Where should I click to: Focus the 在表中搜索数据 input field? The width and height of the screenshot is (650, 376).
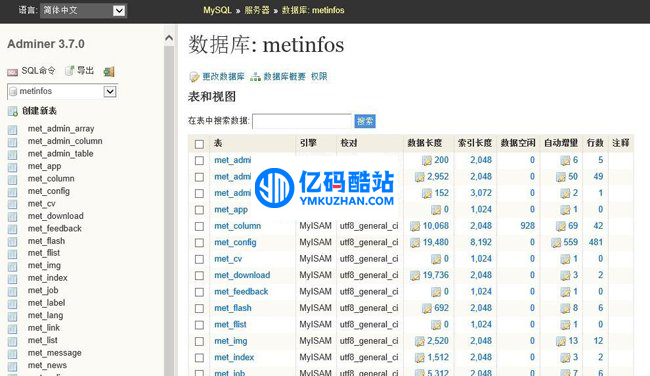302,121
